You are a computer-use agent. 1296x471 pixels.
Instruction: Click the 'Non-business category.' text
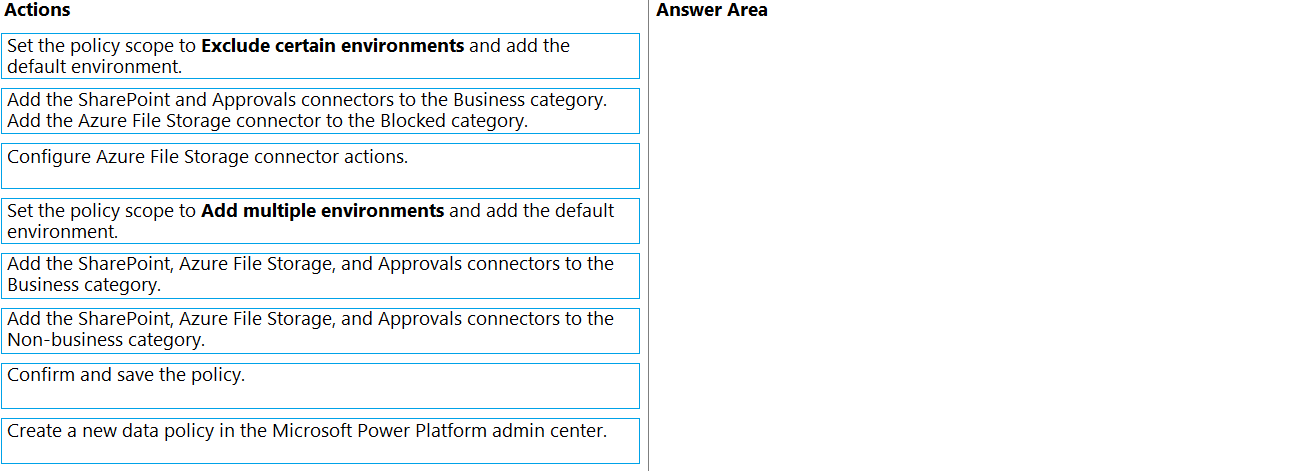pyautogui.click(x=106, y=340)
